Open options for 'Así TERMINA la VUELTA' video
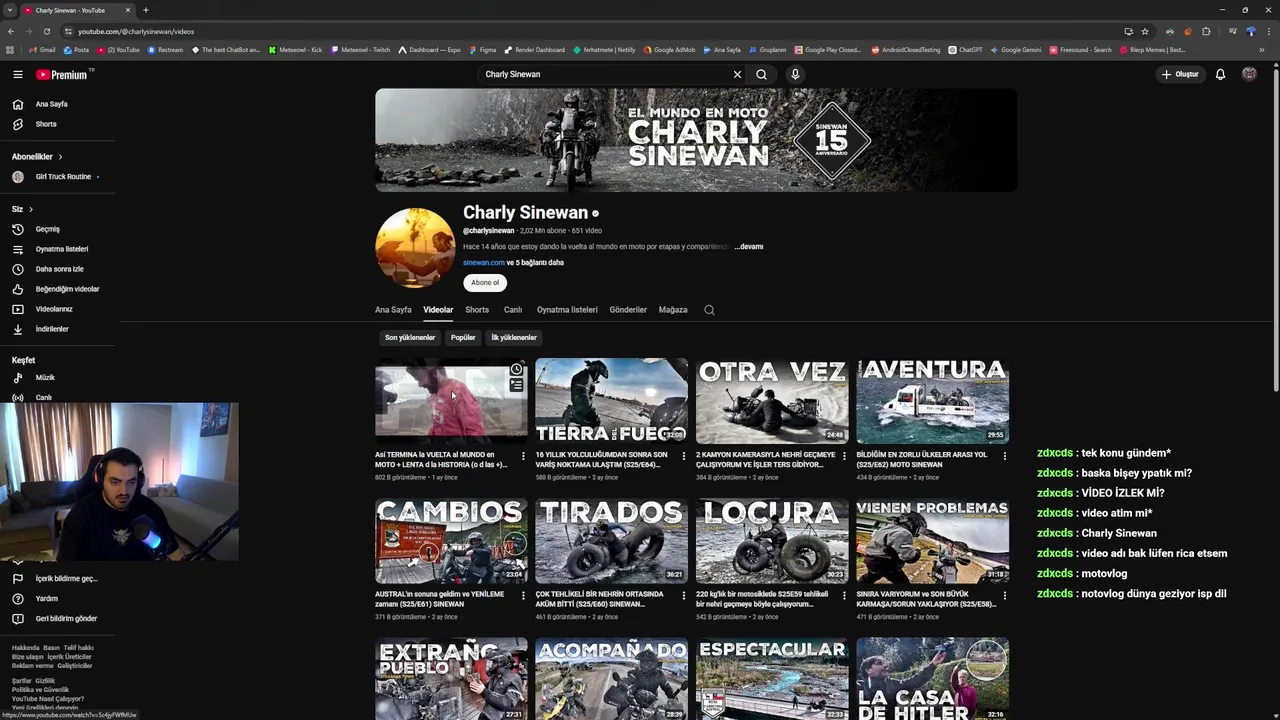This screenshot has width=1280, height=720. [523, 456]
